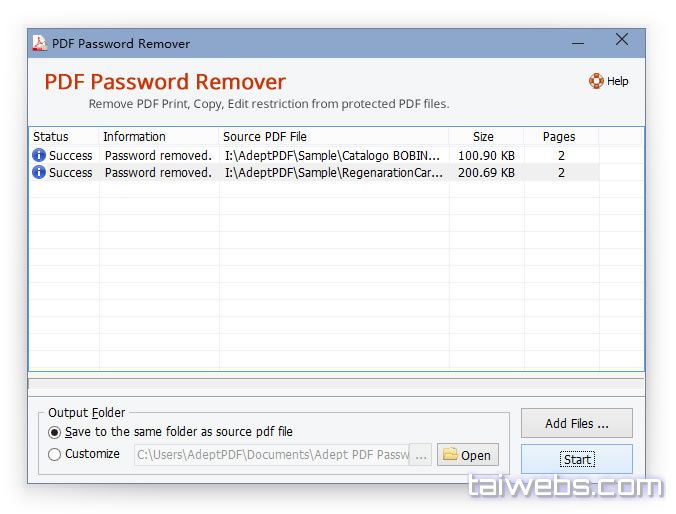This screenshot has height=514, width=676.
Task: Select the Customize radio option
Action: click(x=54, y=454)
